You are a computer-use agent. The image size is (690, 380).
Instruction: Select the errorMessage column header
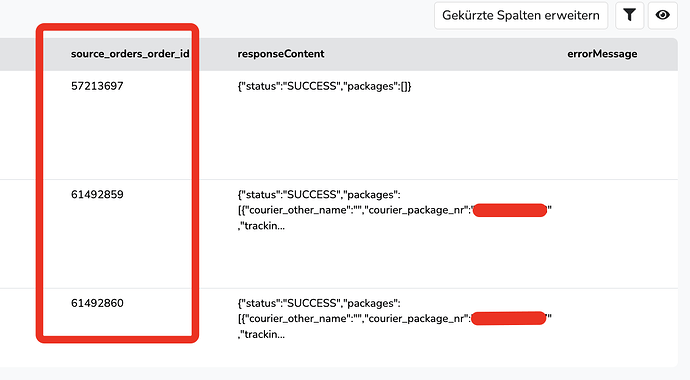[x=602, y=54]
